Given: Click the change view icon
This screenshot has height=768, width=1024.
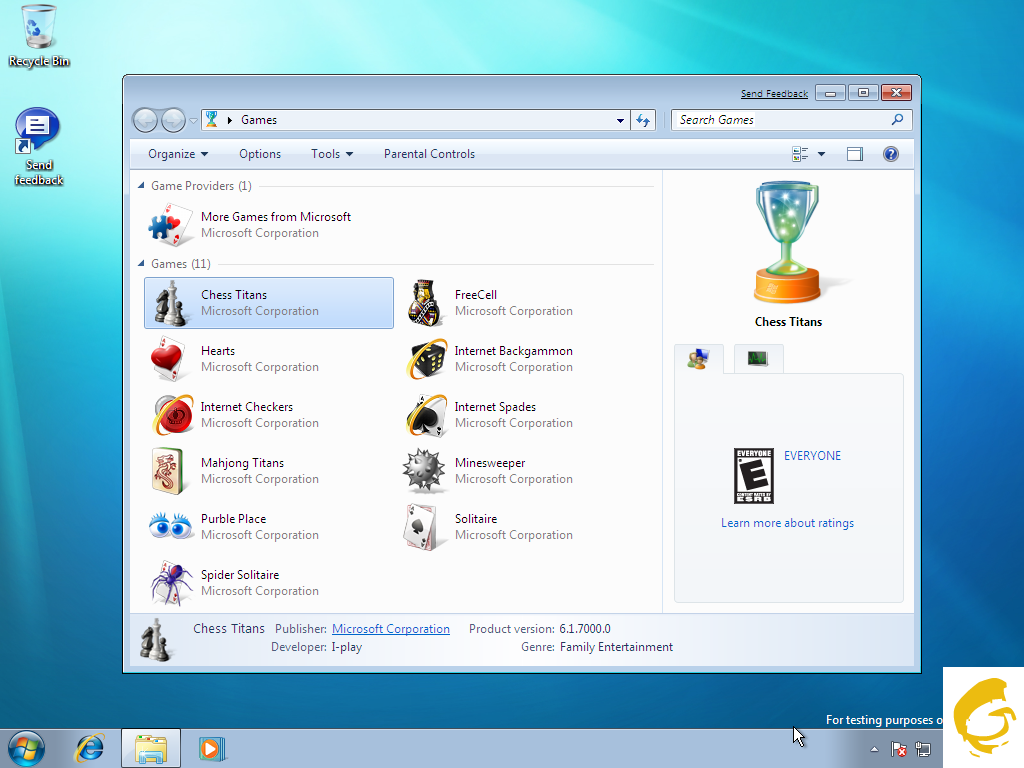Looking at the screenshot, I should pos(800,154).
